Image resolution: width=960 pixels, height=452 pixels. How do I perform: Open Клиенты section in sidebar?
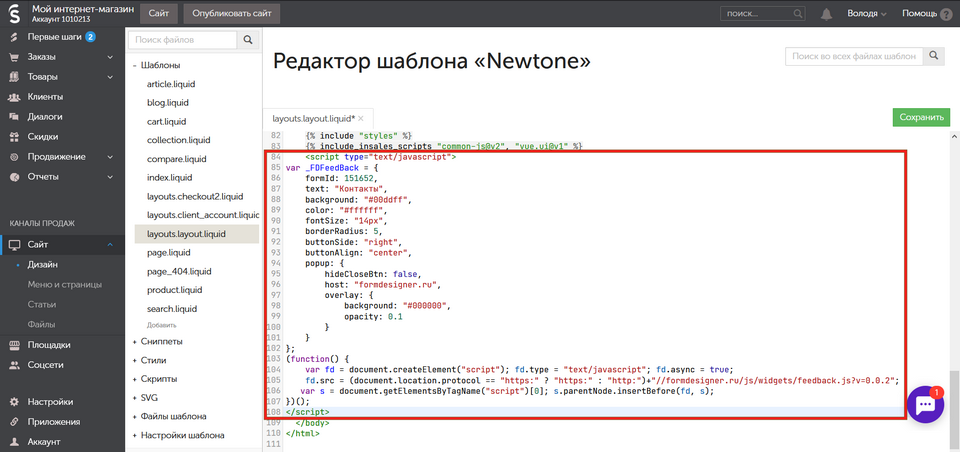(46, 98)
